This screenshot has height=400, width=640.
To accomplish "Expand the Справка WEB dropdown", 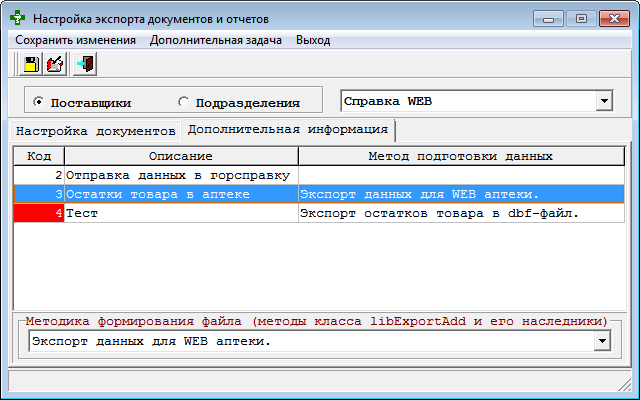I will [603, 101].
